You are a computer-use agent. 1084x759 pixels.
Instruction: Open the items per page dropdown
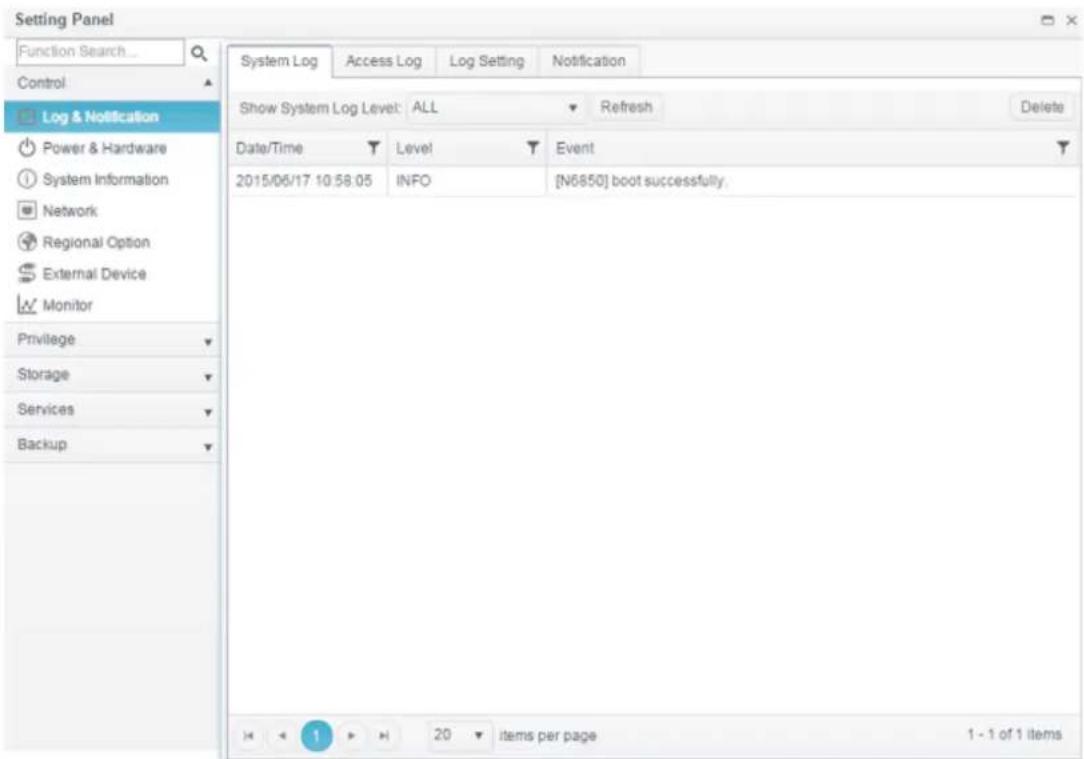(x=459, y=735)
